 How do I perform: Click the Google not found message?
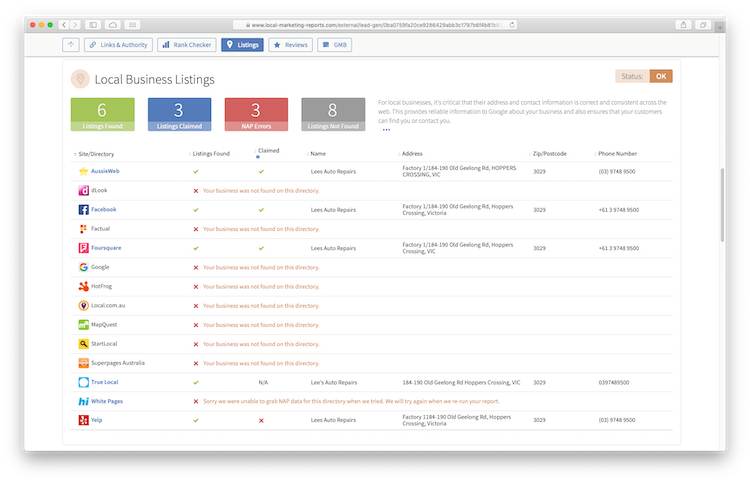(x=261, y=267)
